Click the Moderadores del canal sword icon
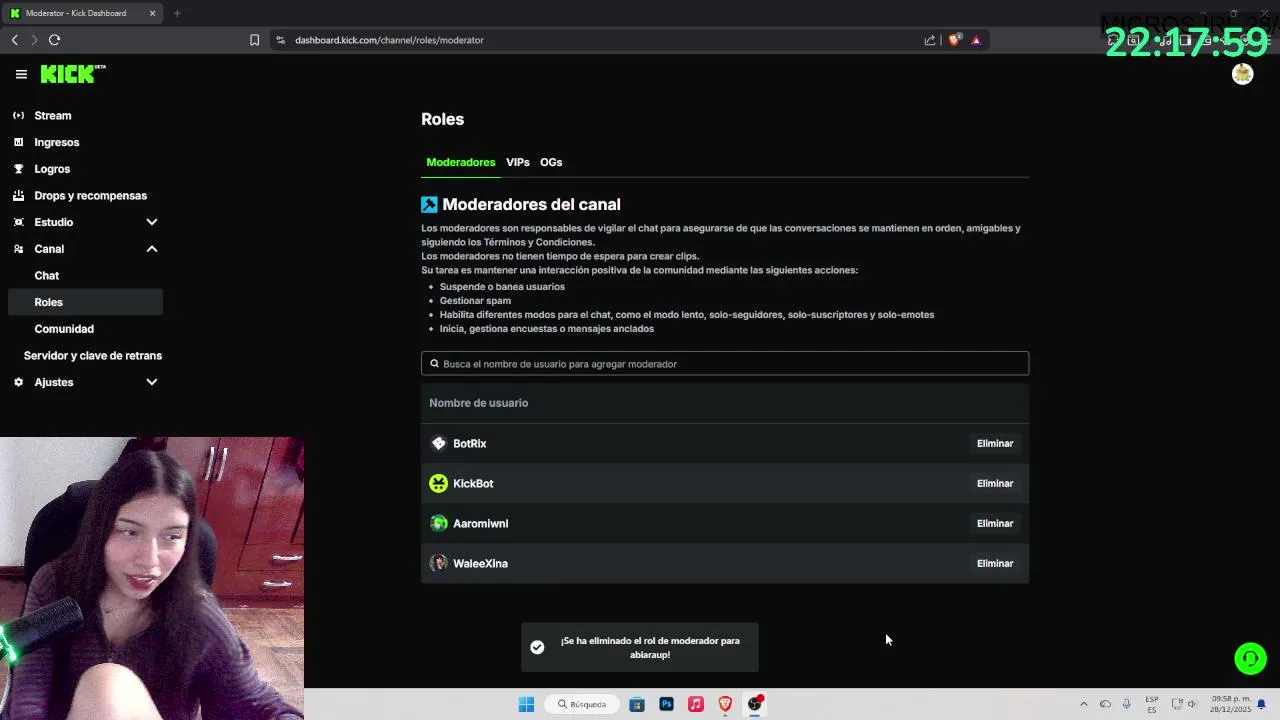Viewport: 1280px width, 720px height. click(429, 204)
